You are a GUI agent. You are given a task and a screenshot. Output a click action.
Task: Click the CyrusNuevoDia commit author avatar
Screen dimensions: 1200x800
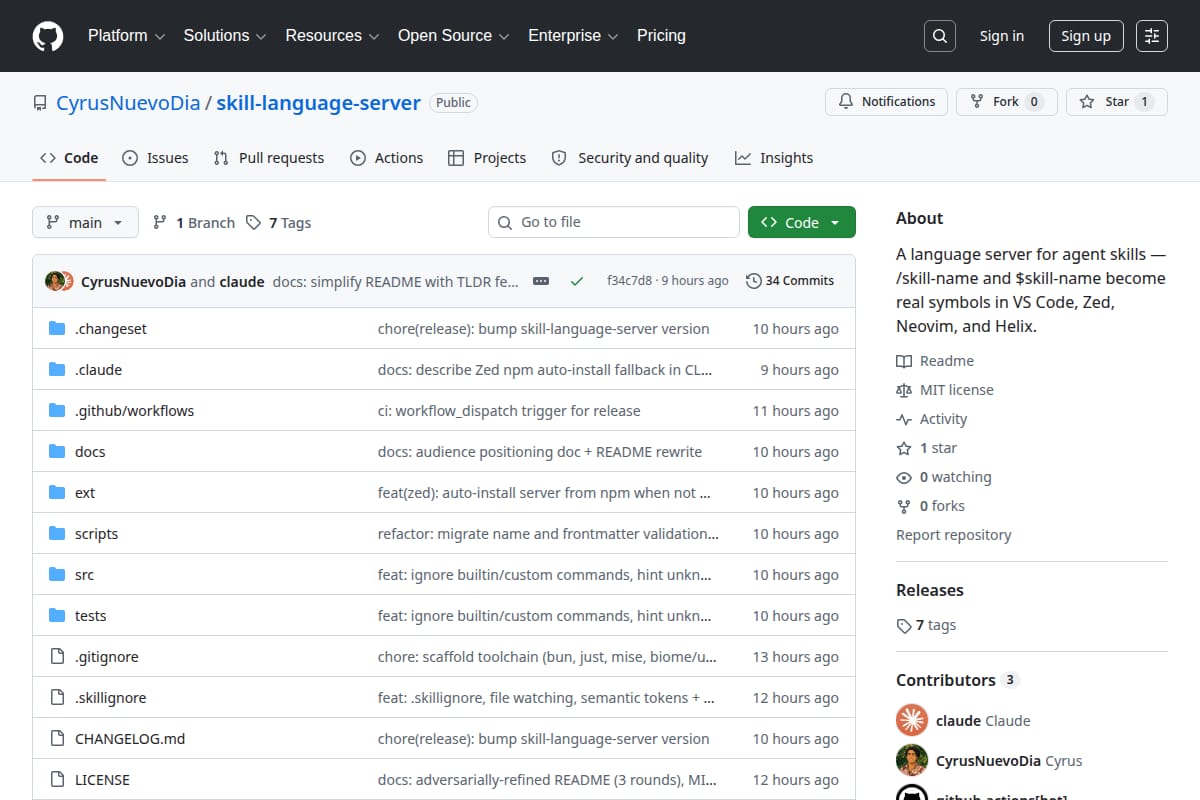coord(54,281)
